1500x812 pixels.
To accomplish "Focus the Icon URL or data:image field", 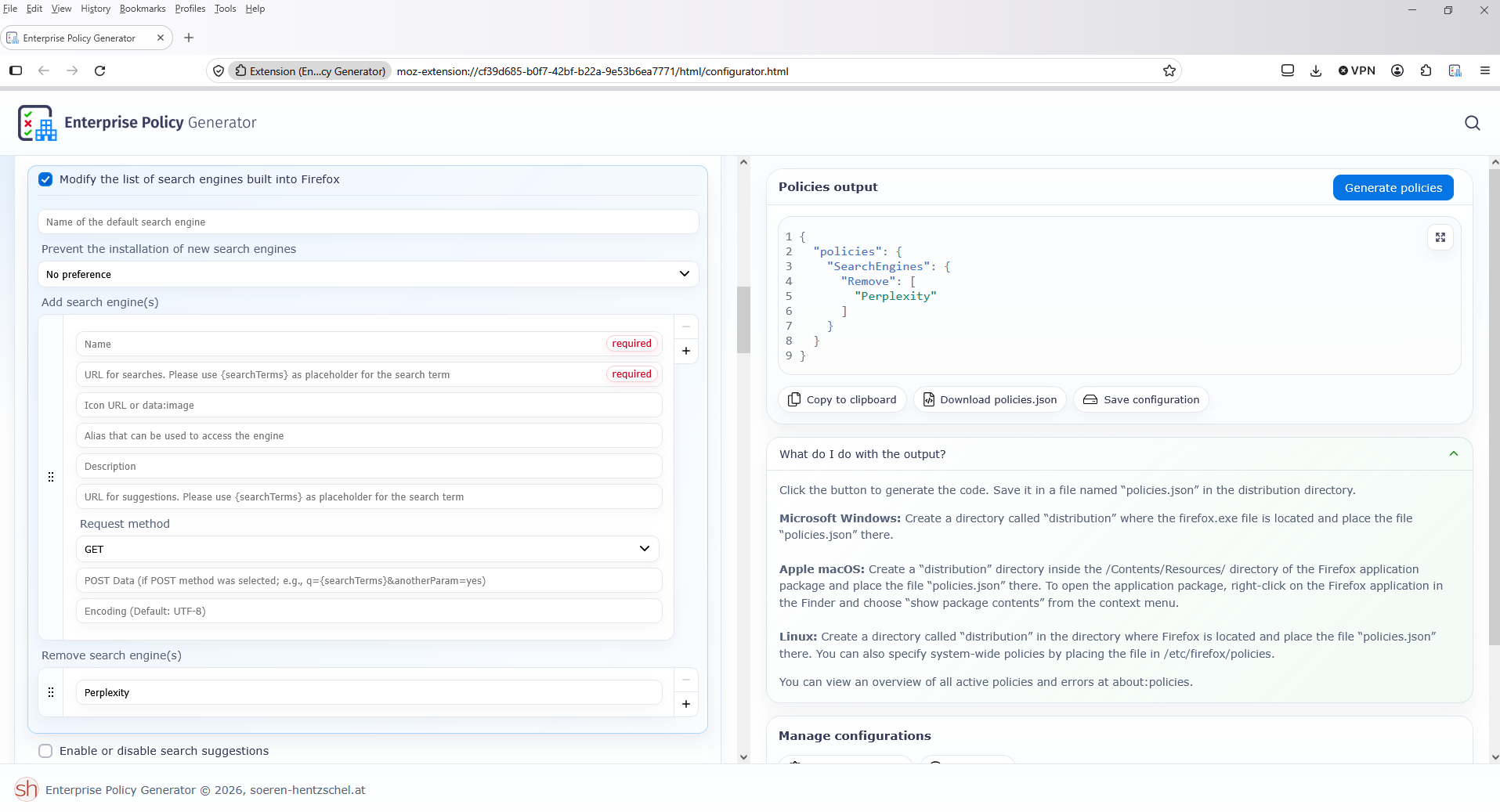I will point(369,405).
